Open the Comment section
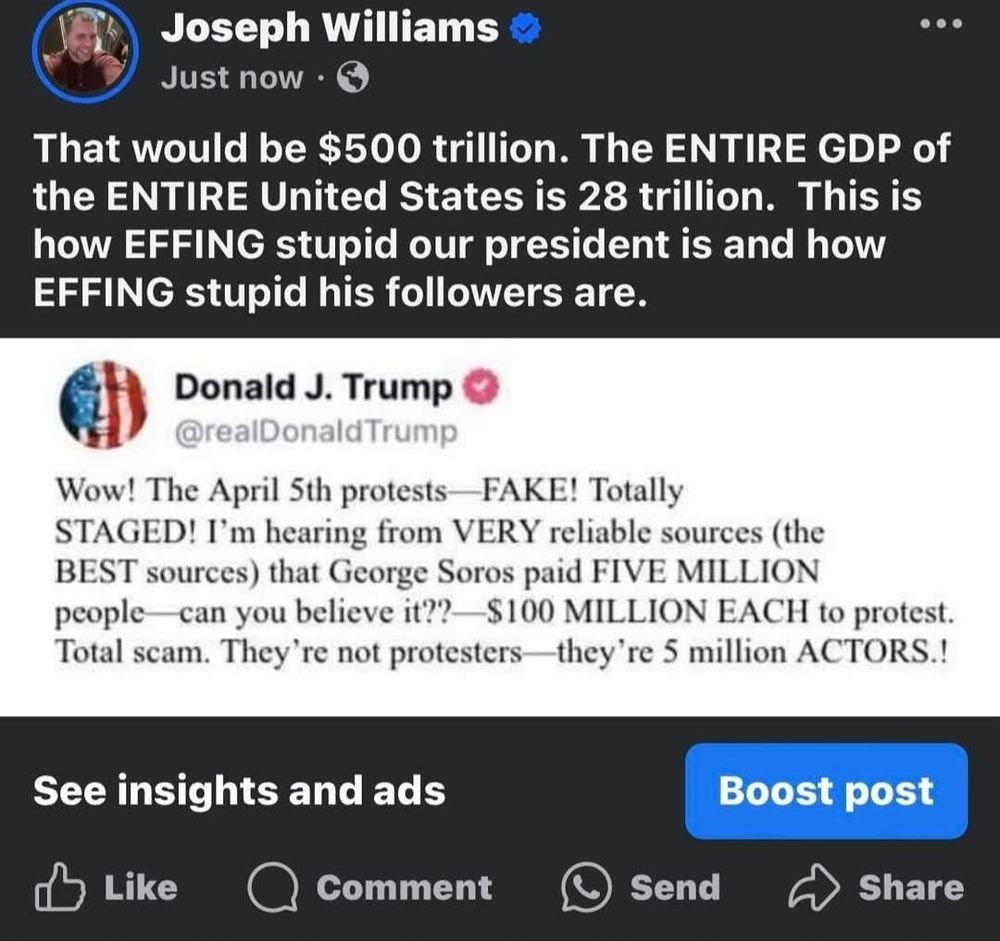The image size is (1000, 941). click(370, 887)
